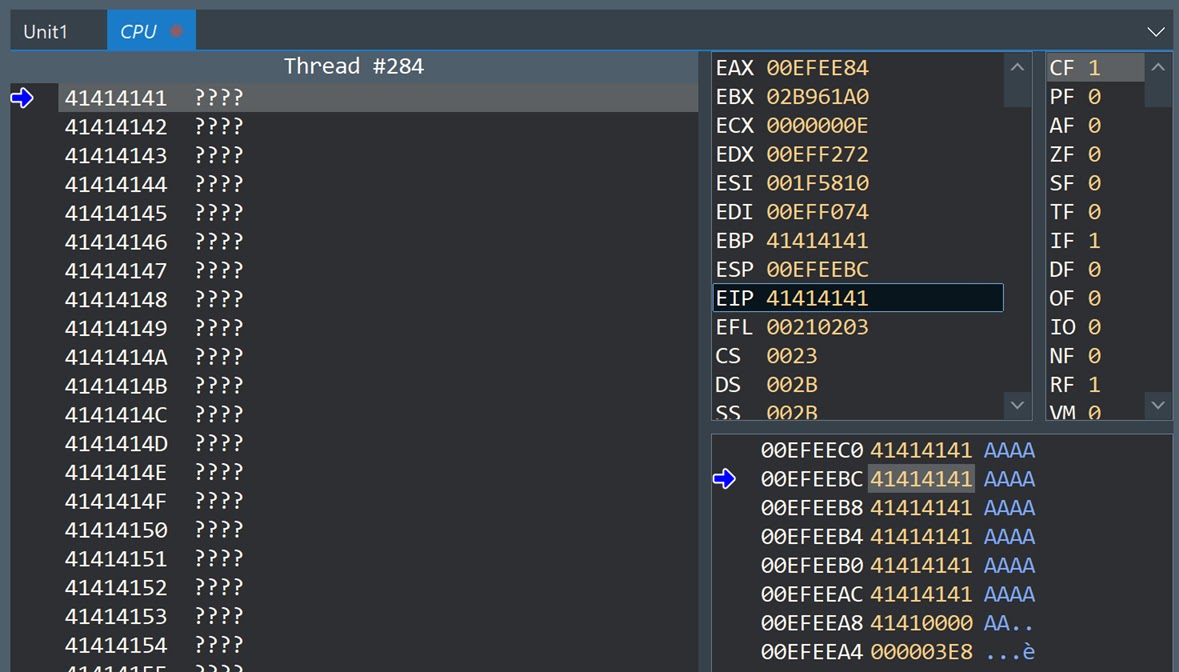The image size is (1179, 672).
Task: Select disassembly row 41414152
Action: click(x=378, y=588)
